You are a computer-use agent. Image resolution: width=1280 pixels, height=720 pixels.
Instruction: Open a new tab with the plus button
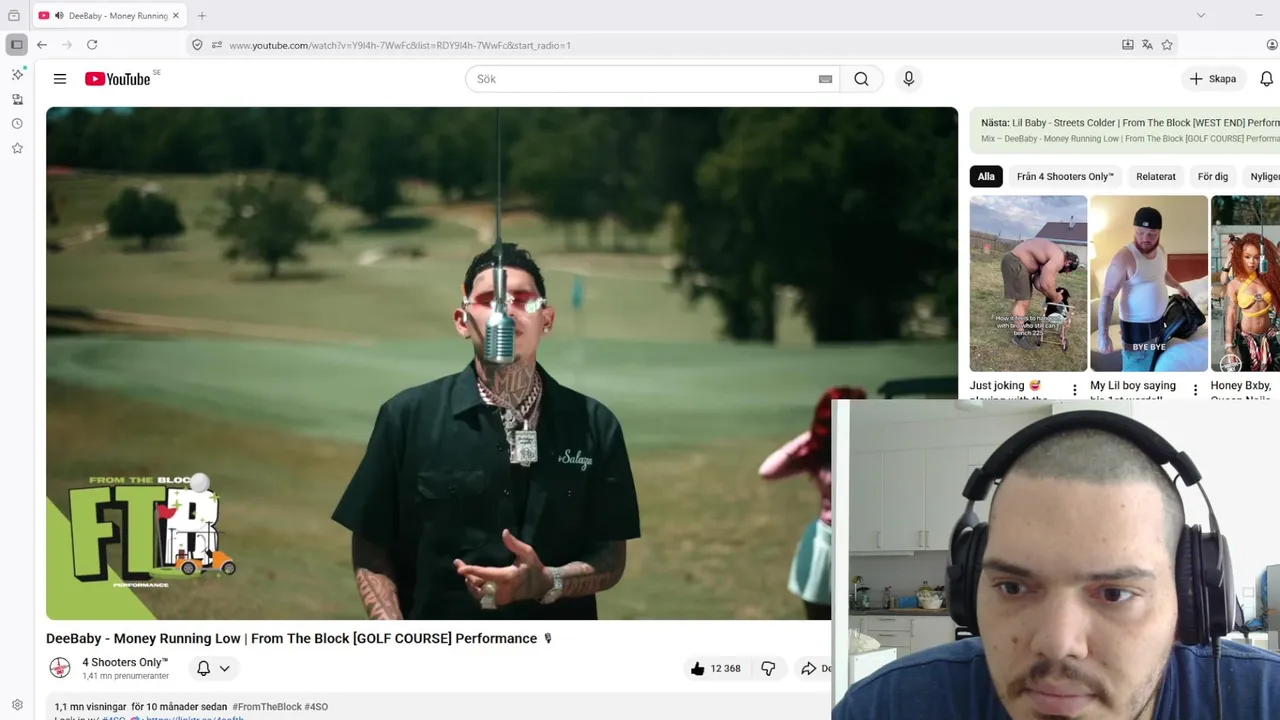pyautogui.click(x=202, y=16)
